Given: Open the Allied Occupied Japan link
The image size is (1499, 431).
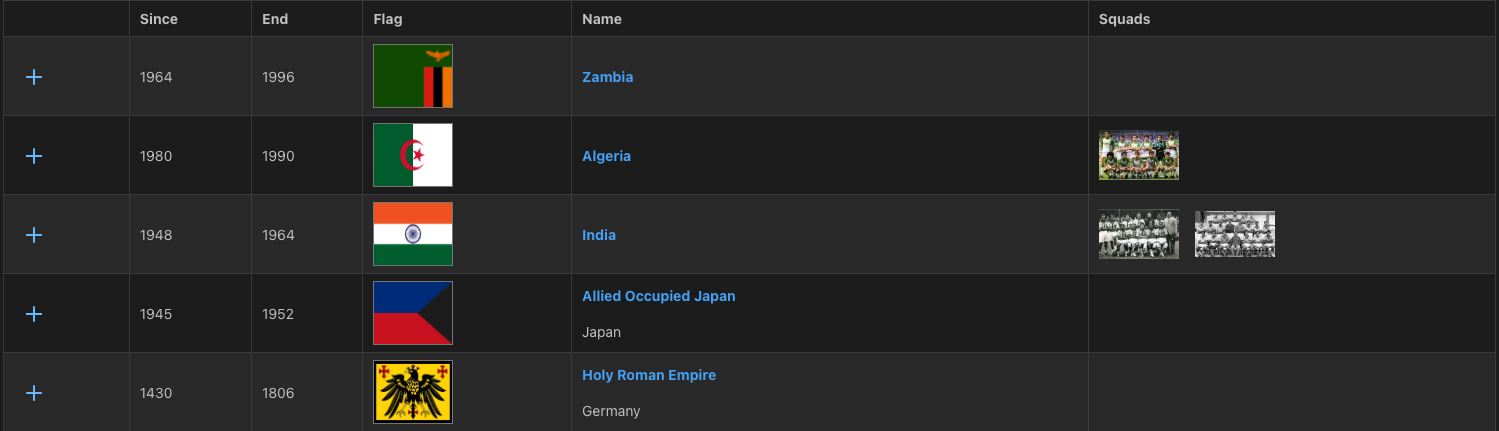Looking at the screenshot, I should (659, 296).
